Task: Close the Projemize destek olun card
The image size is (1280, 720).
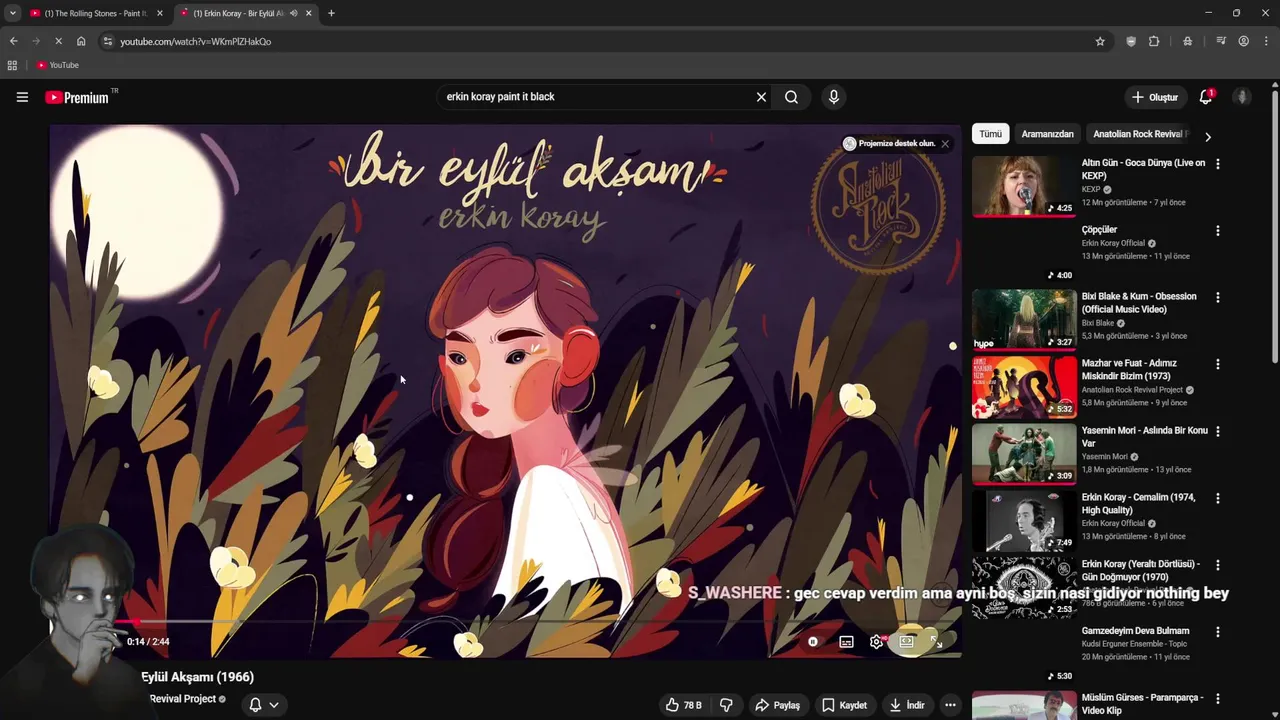Action: [x=945, y=144]
